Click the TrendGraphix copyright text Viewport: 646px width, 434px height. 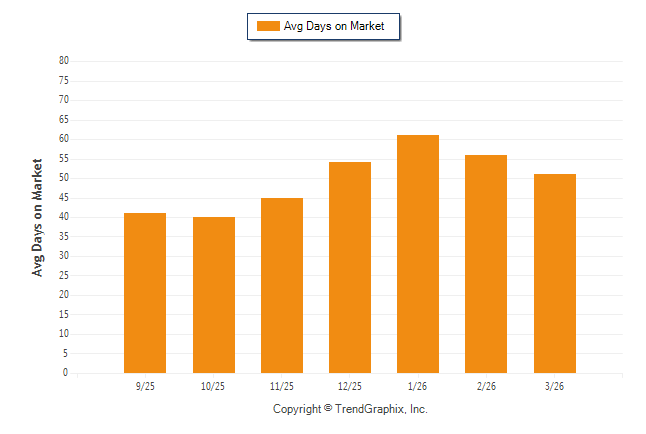(x=350, y=409)
